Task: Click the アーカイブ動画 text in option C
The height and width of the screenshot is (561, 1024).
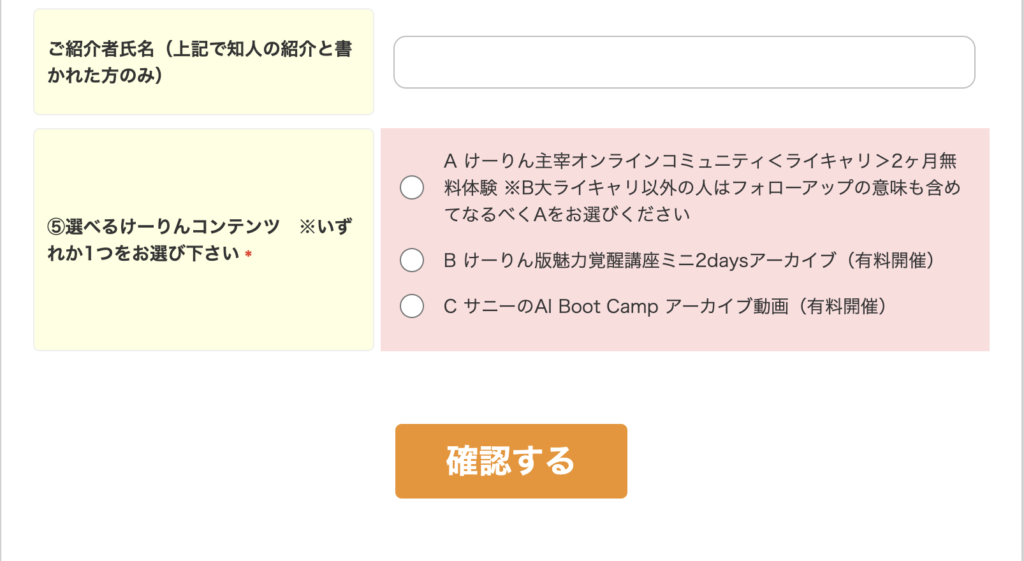Action: (x=726, y=306)
